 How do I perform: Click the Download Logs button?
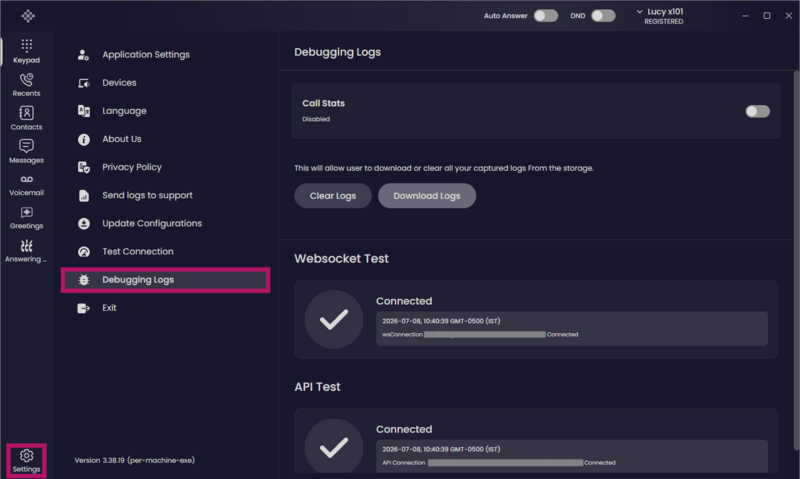point(427,196)
